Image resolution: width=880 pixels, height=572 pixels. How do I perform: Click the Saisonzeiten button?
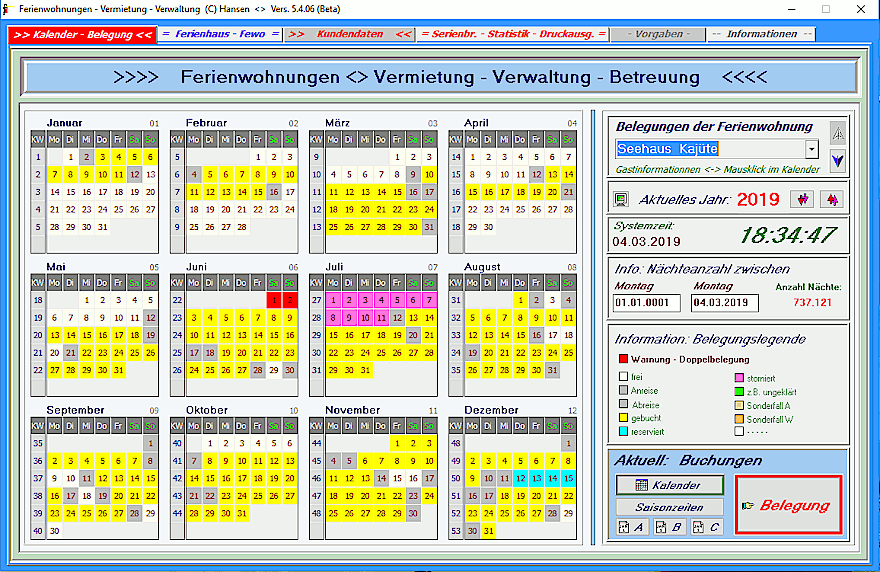[x=670, y=507]
